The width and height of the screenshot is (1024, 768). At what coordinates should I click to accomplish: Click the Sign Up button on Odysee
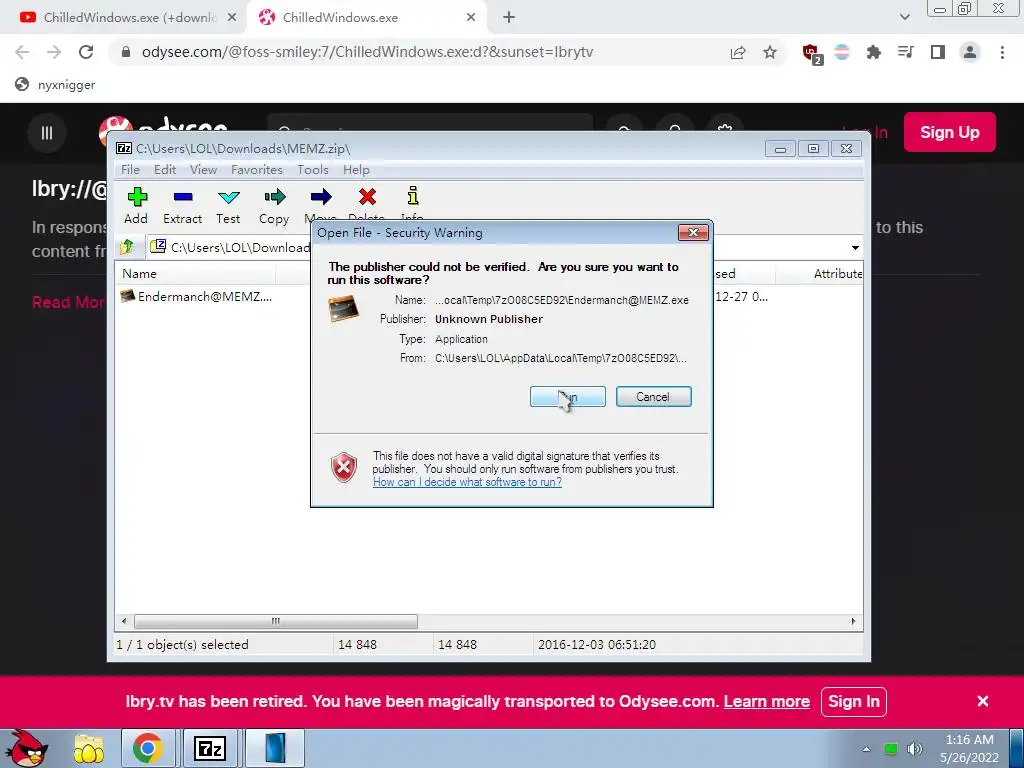point(950,132)
